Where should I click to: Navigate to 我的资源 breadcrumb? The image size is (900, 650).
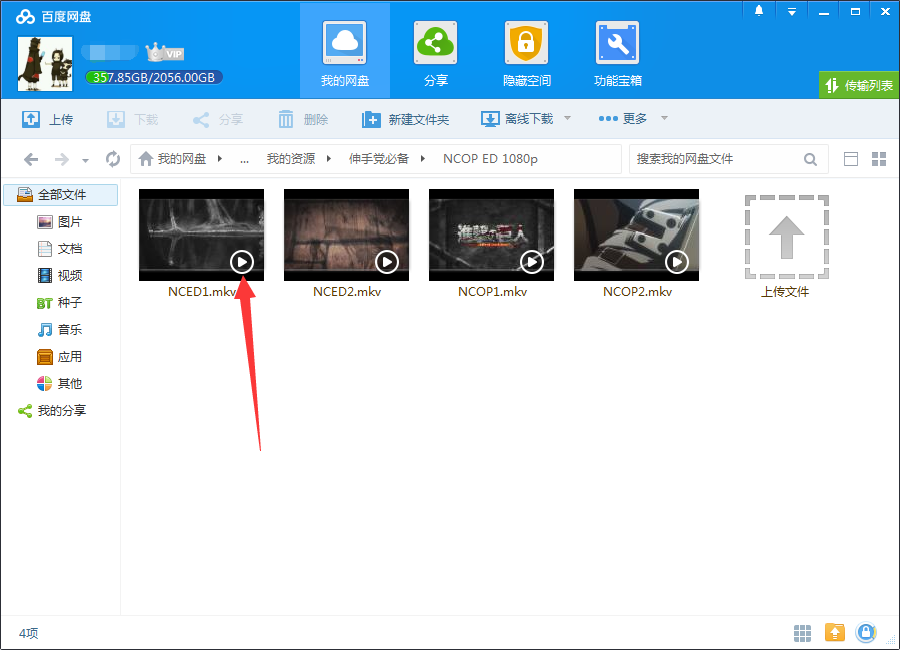pyautogui.click(x=290, y=158)
